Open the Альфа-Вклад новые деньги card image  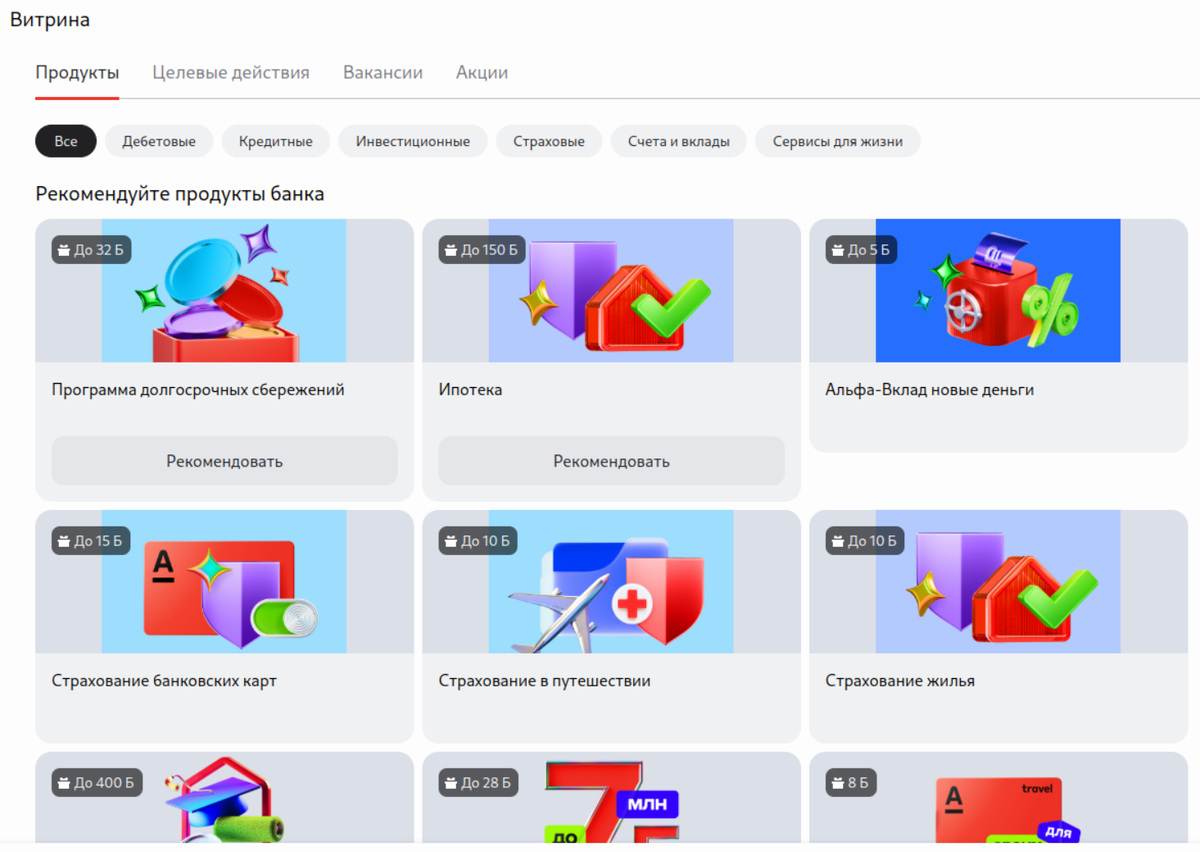pos(998,290)
